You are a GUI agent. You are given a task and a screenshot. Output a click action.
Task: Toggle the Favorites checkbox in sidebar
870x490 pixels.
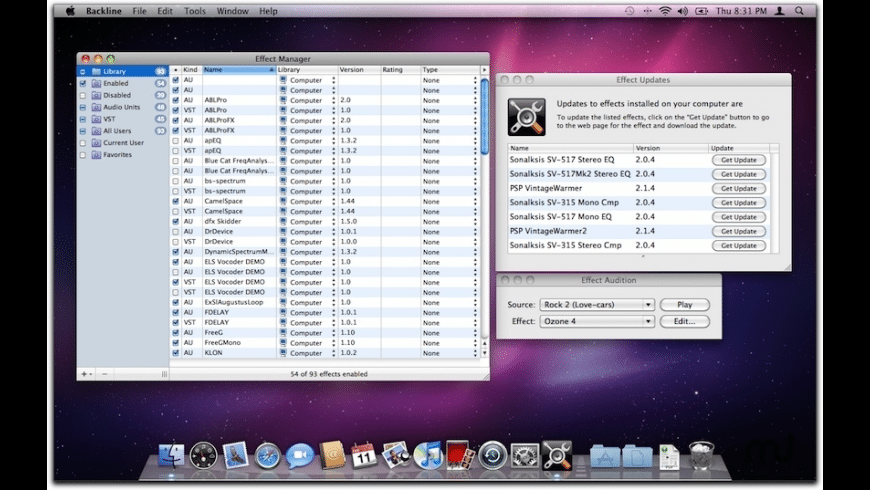point(83,155)
